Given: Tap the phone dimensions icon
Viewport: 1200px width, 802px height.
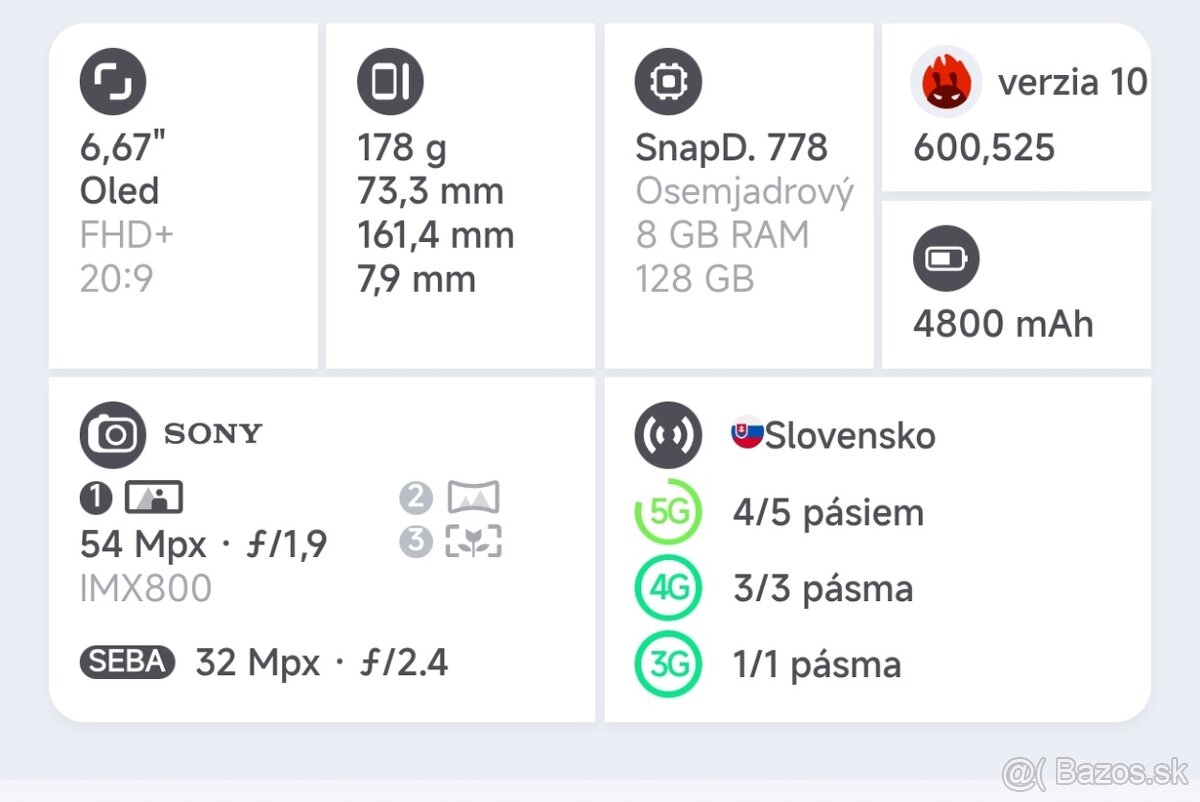Looking at the screenshot, I should [391, 81].
